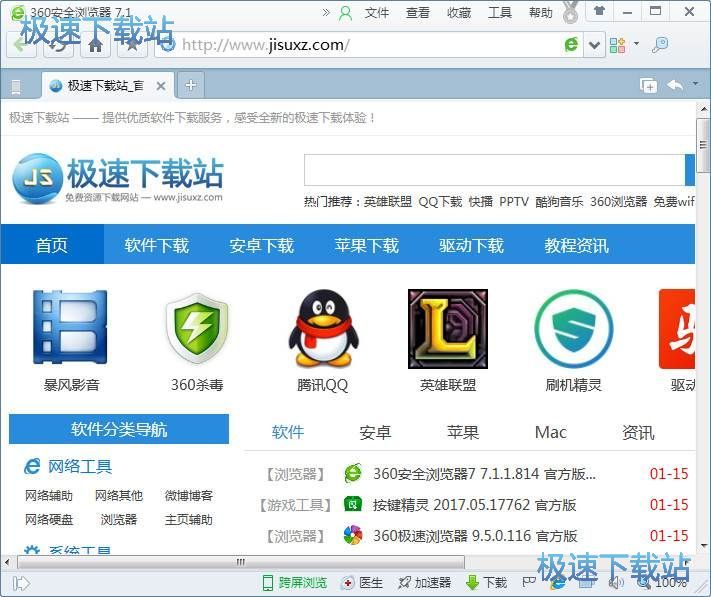Close the 极速下载站 tab
The width and height of the screenshot is (711, 597).
161,86
